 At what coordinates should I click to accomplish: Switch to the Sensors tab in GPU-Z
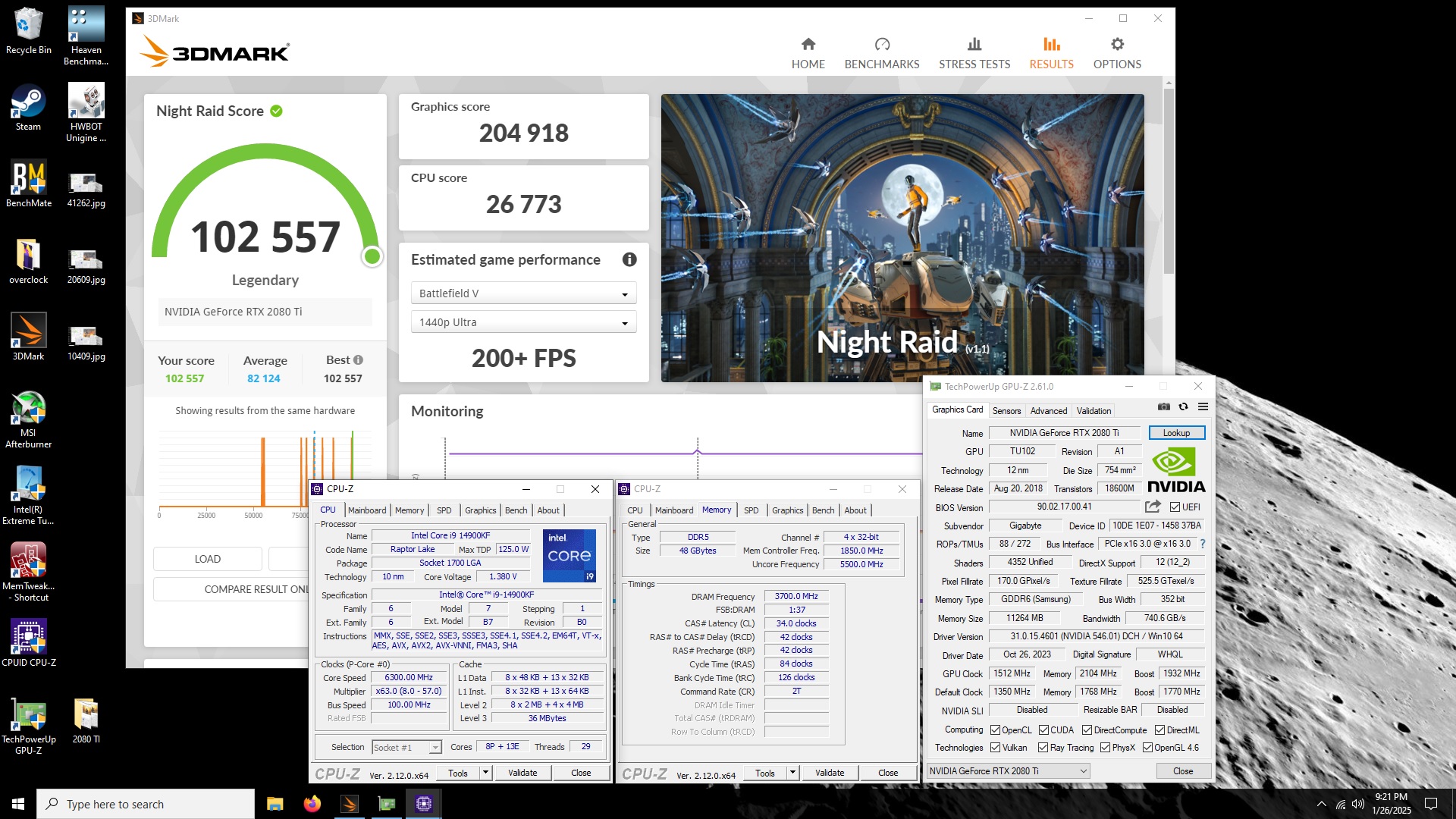1007,411
